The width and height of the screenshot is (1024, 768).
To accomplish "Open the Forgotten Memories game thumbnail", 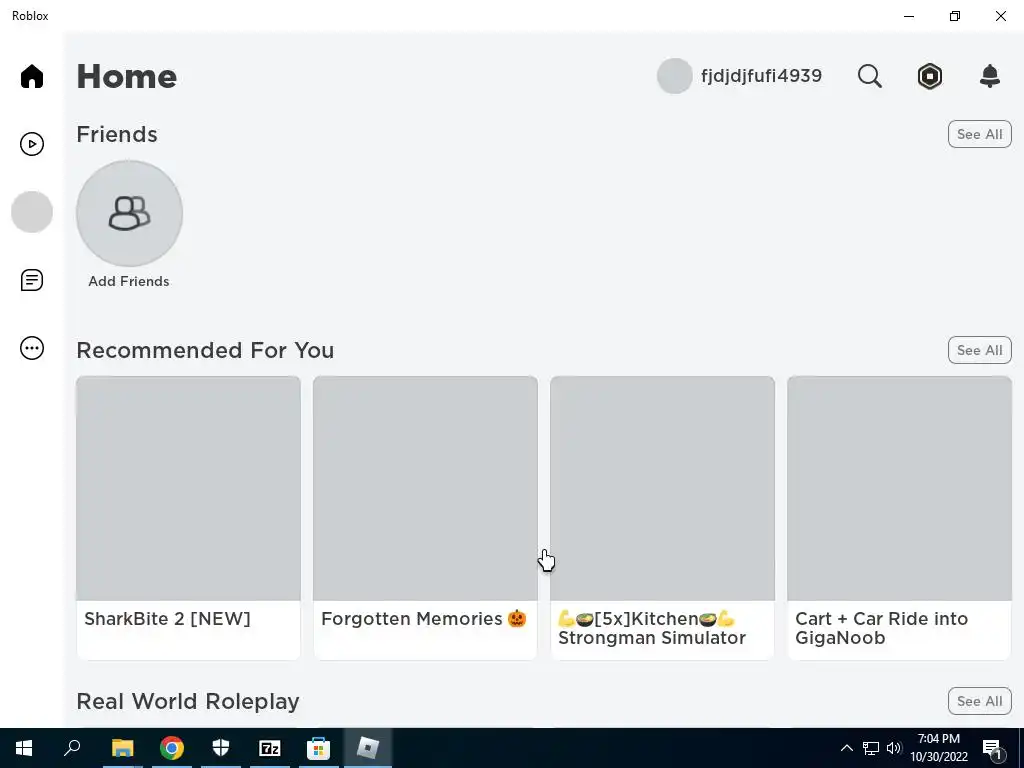I will (425, 488).
